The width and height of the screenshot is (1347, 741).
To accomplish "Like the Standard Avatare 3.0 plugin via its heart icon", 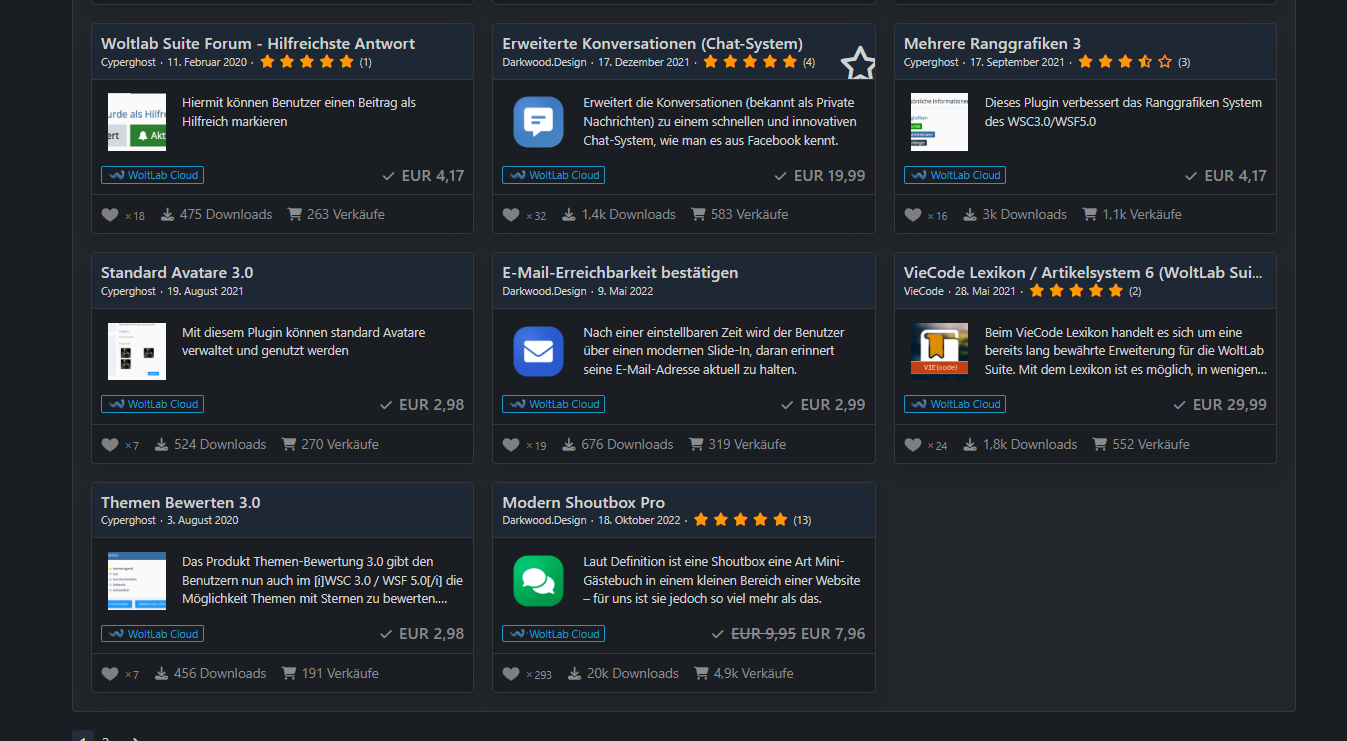I will [x=110, y=445].
